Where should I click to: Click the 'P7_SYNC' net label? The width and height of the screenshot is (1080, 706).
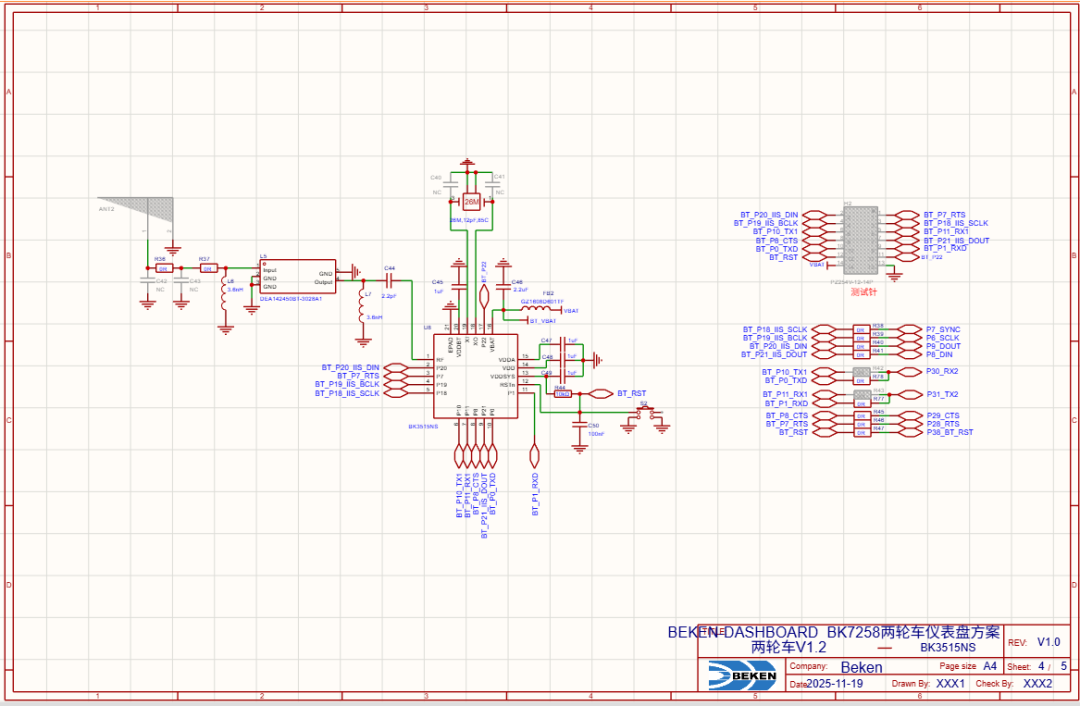coord(943,330)
